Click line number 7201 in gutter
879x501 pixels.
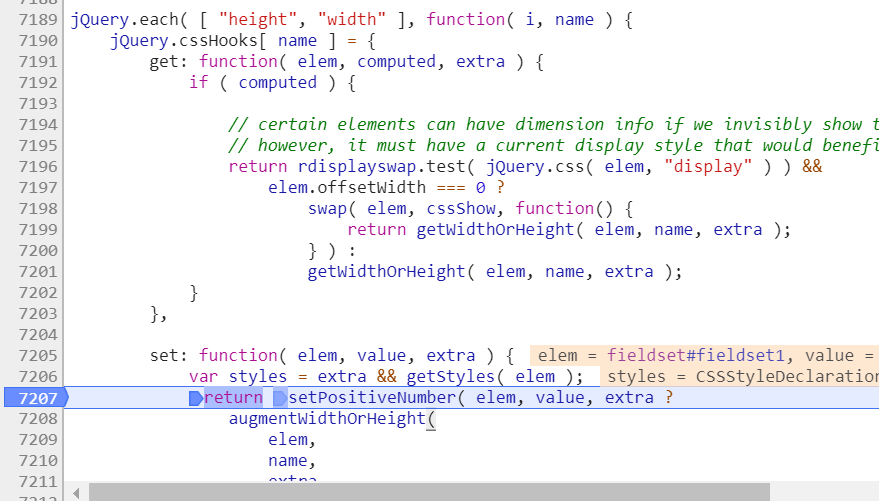click(x=38, y=272)
